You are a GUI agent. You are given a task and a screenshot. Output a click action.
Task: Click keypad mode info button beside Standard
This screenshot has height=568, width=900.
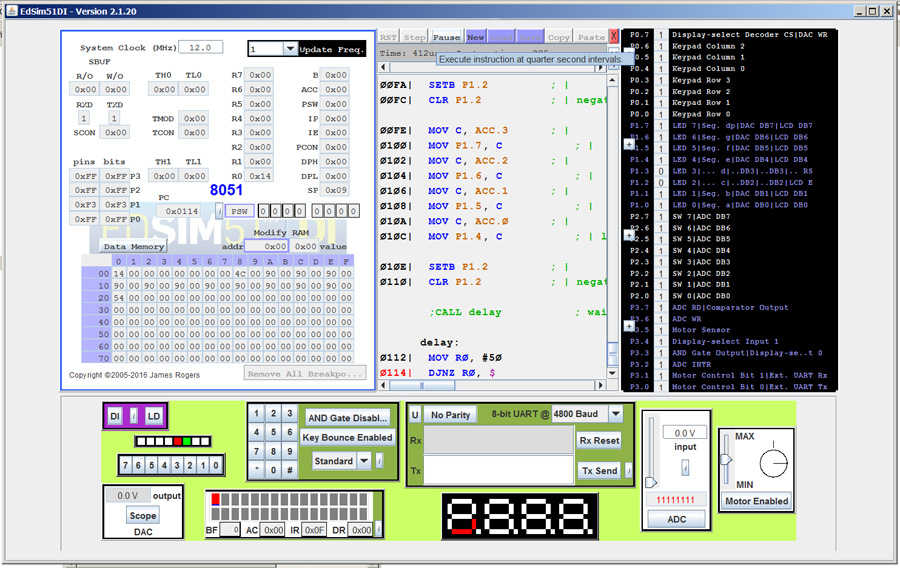379,461
